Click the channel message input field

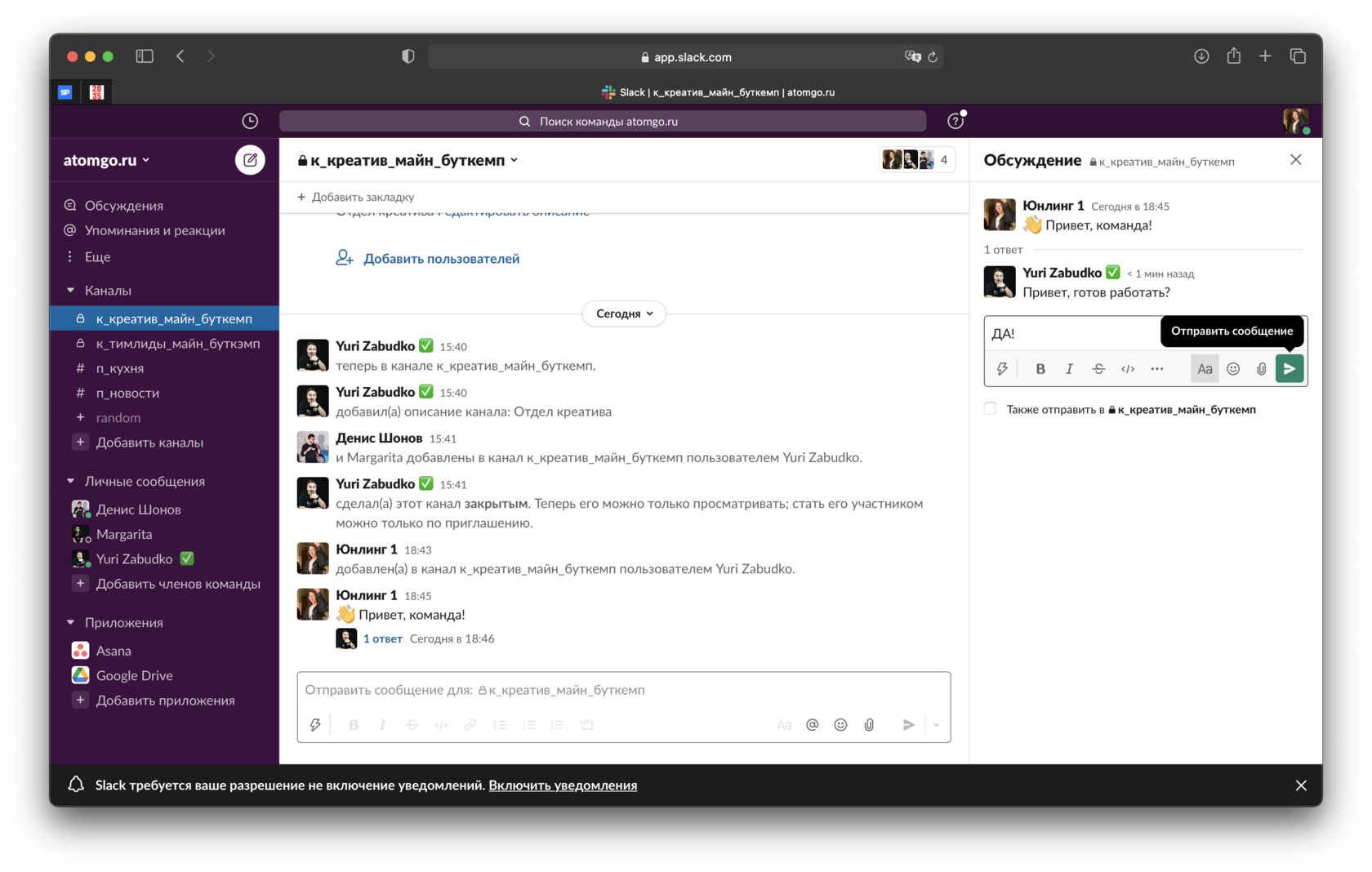pyautogui.click(x=624, y=691)
